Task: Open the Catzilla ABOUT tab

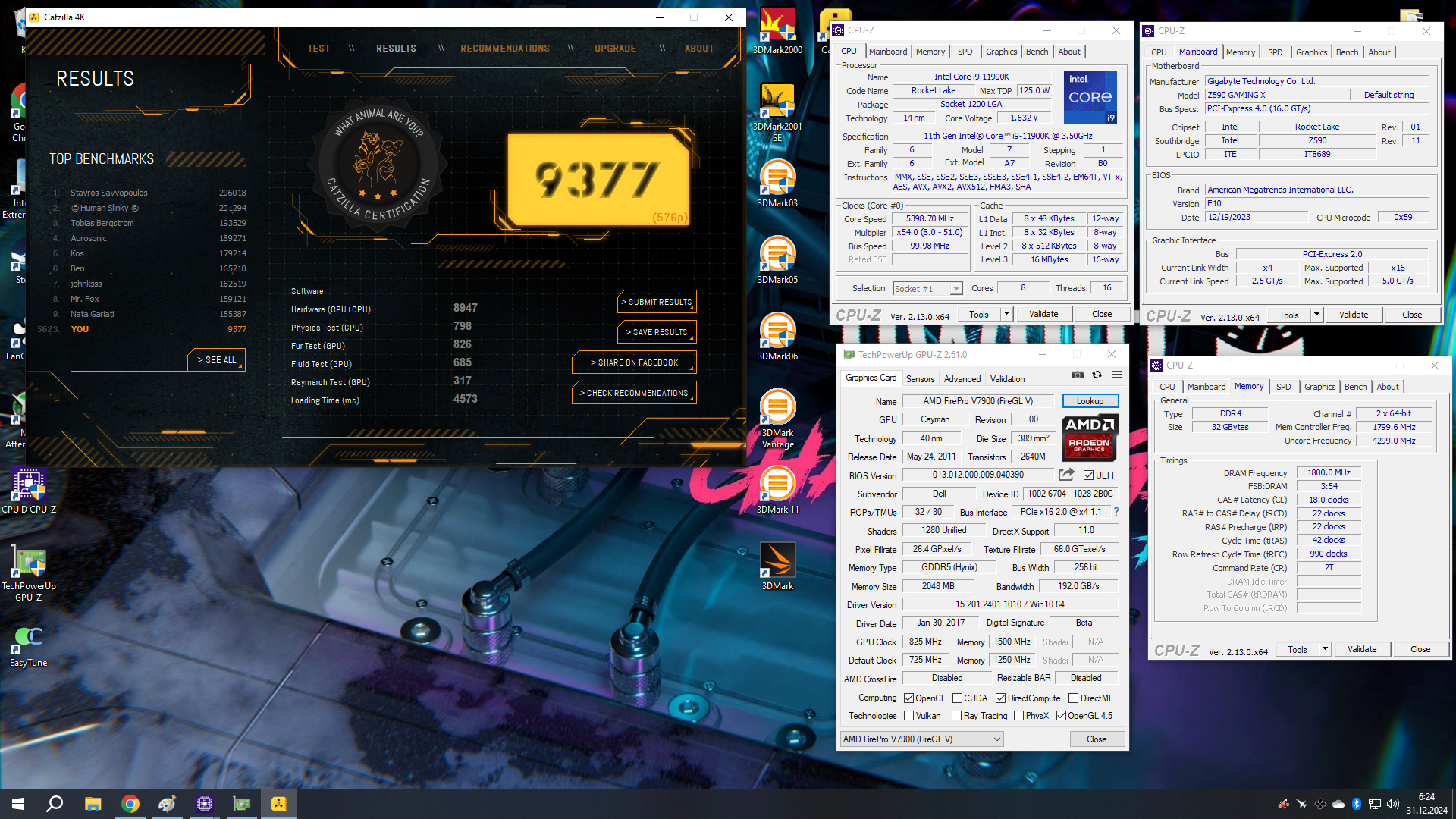Action: tap(699, 49)
